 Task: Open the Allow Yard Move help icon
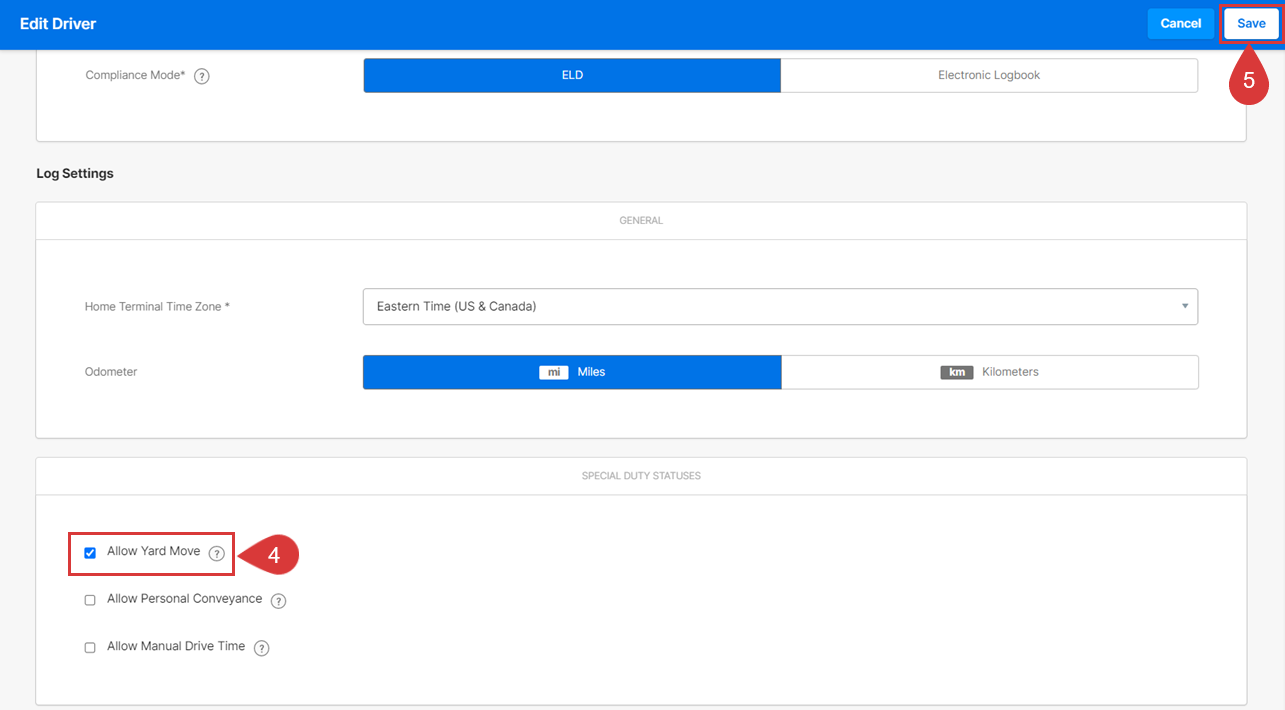[217, 553]
